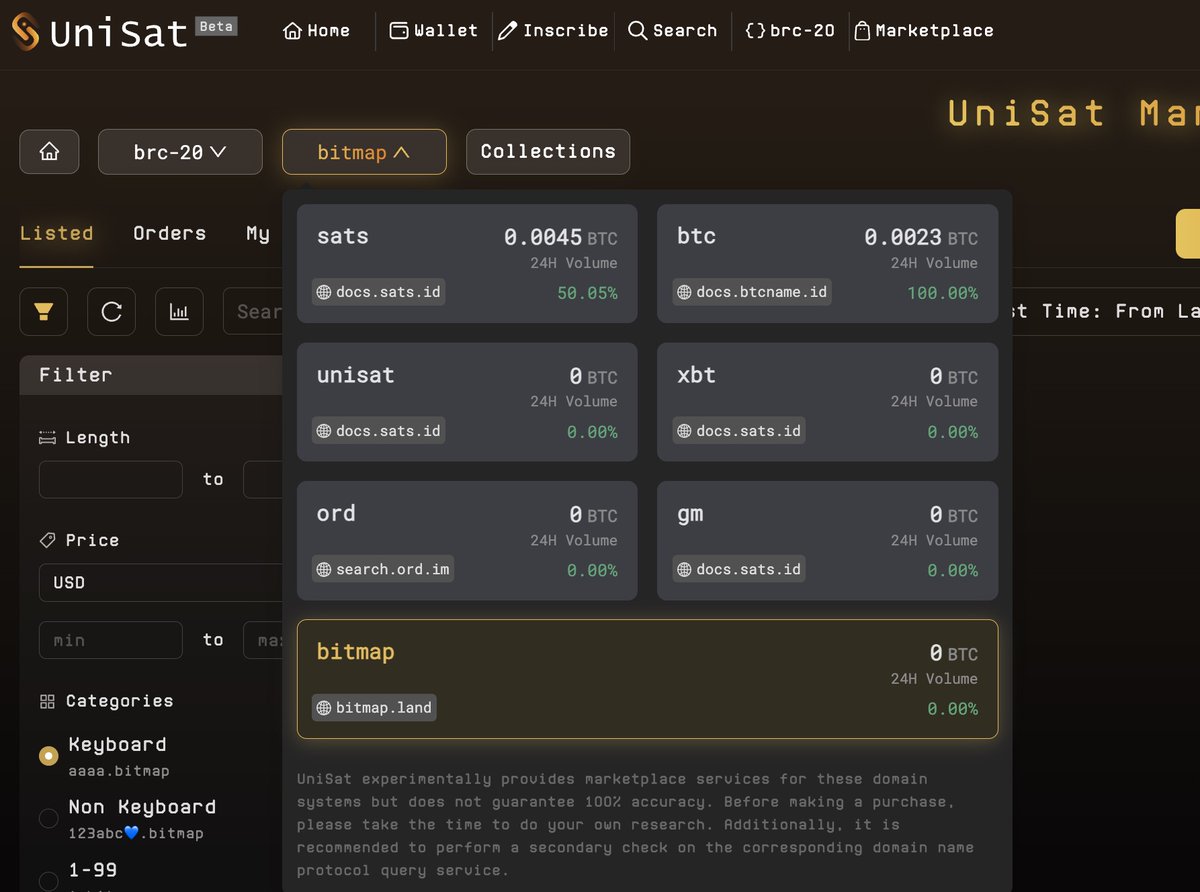Open the Inscribe nav item
This screenshot has width=1200, height=892.
(x=553, y=31)
